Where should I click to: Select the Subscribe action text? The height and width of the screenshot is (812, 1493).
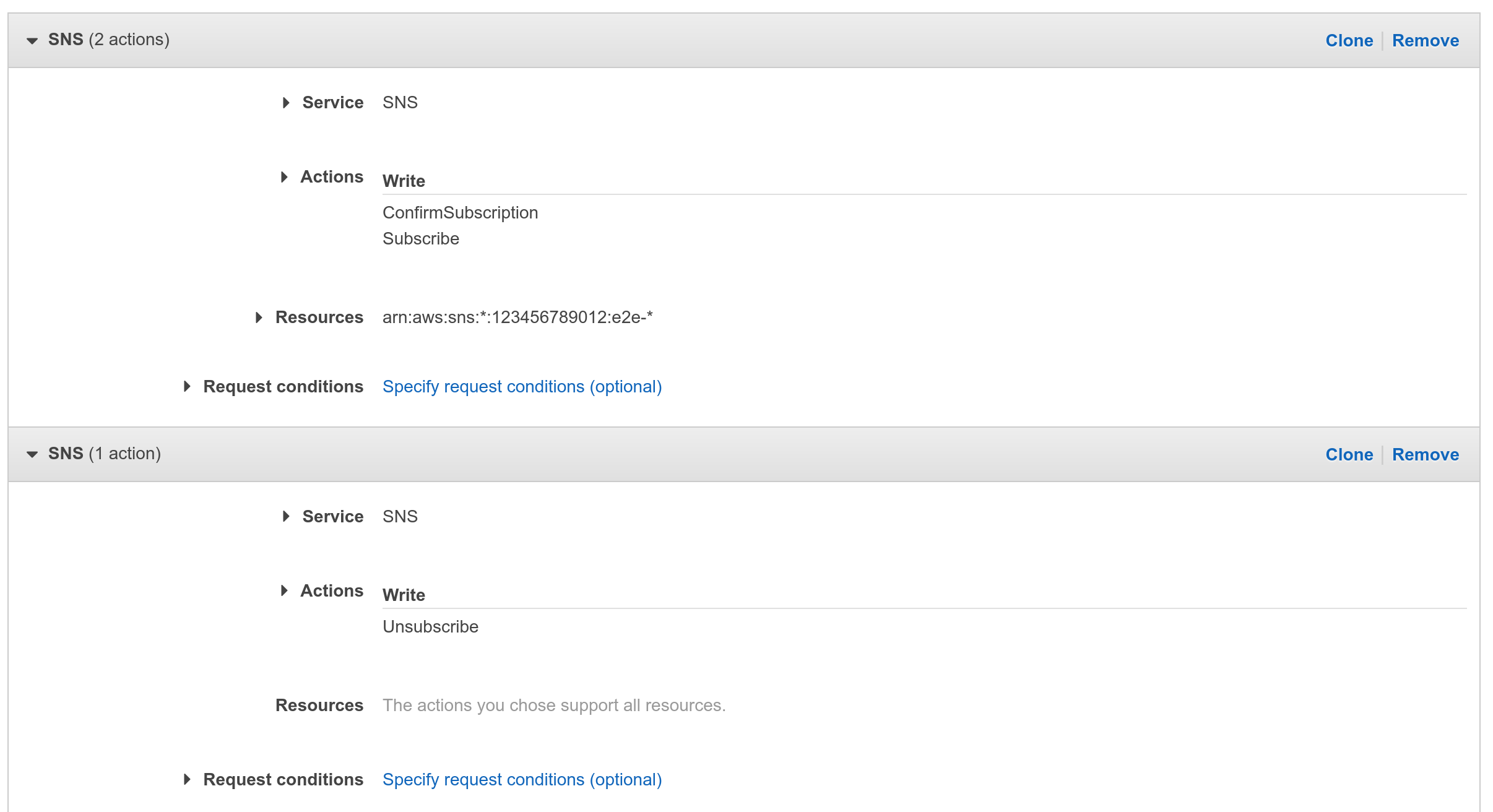tap(421, 239)
